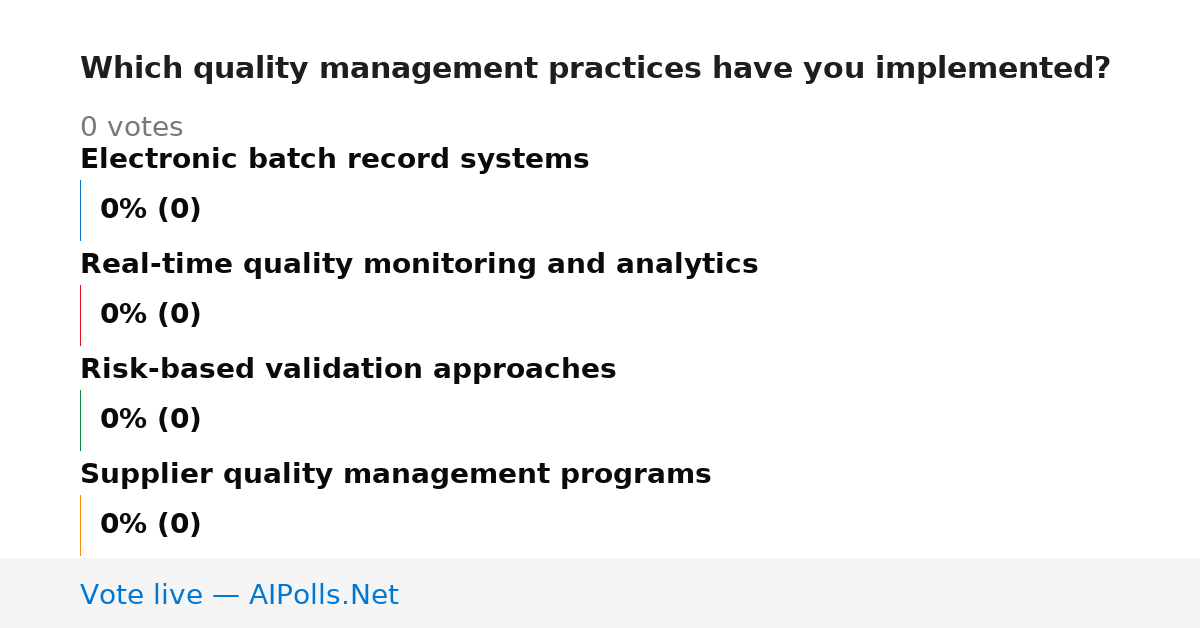Open the Vote live — AIPolls.Net link
This screenshot has width=1200, height=628.
pyautogui.click(x=239, y=595)
